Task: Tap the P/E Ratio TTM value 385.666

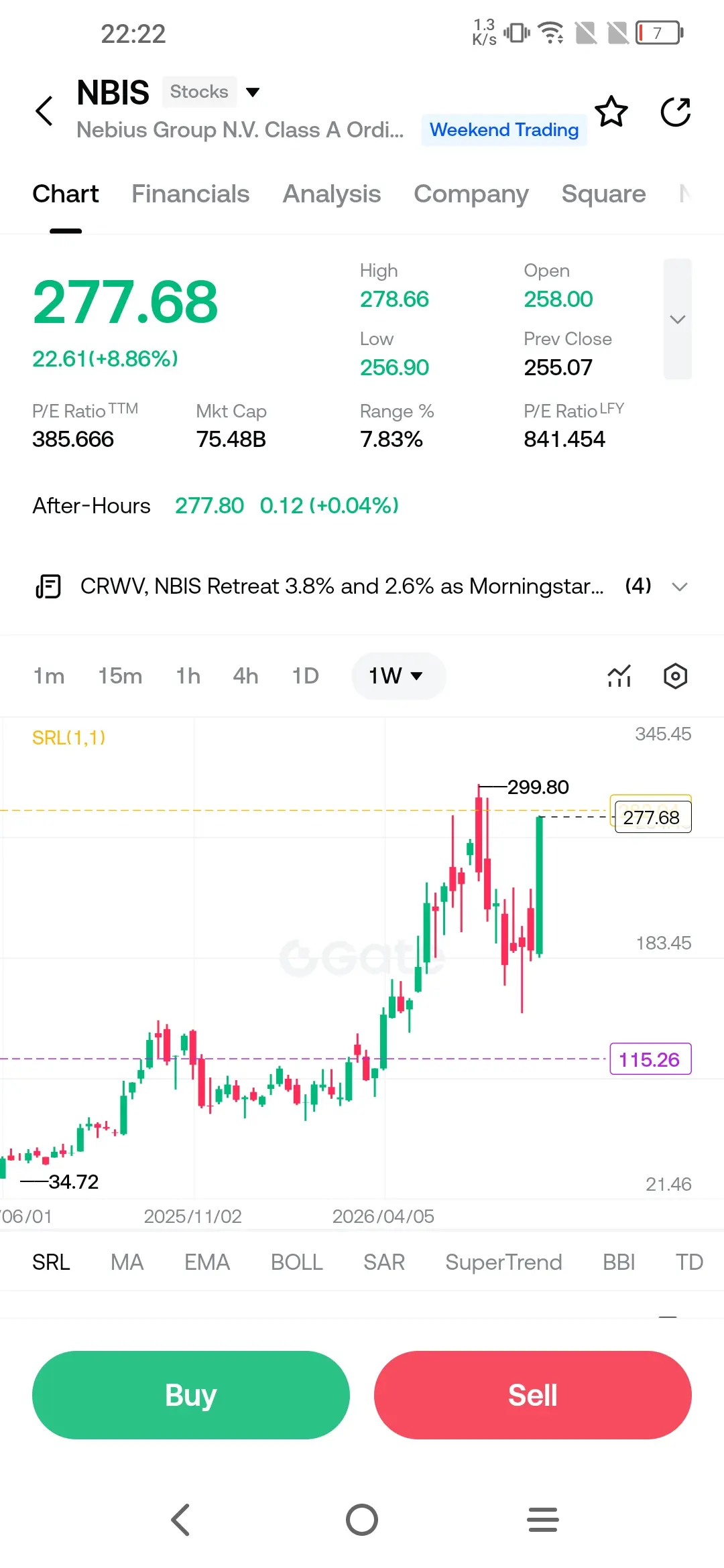Action: coord(73,440)
